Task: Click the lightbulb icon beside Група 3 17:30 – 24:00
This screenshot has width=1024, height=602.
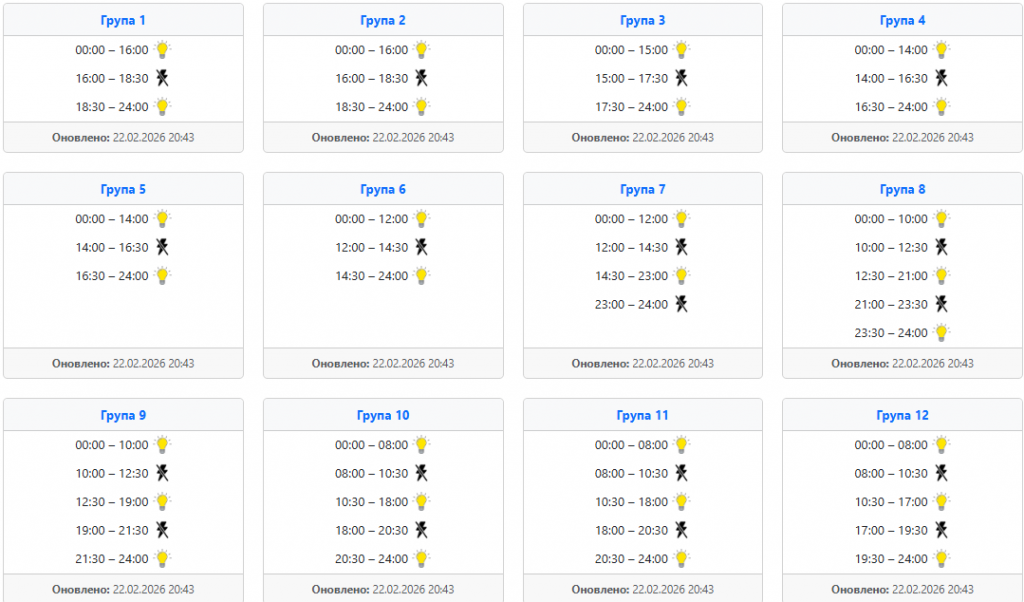Action: (682, 106)
